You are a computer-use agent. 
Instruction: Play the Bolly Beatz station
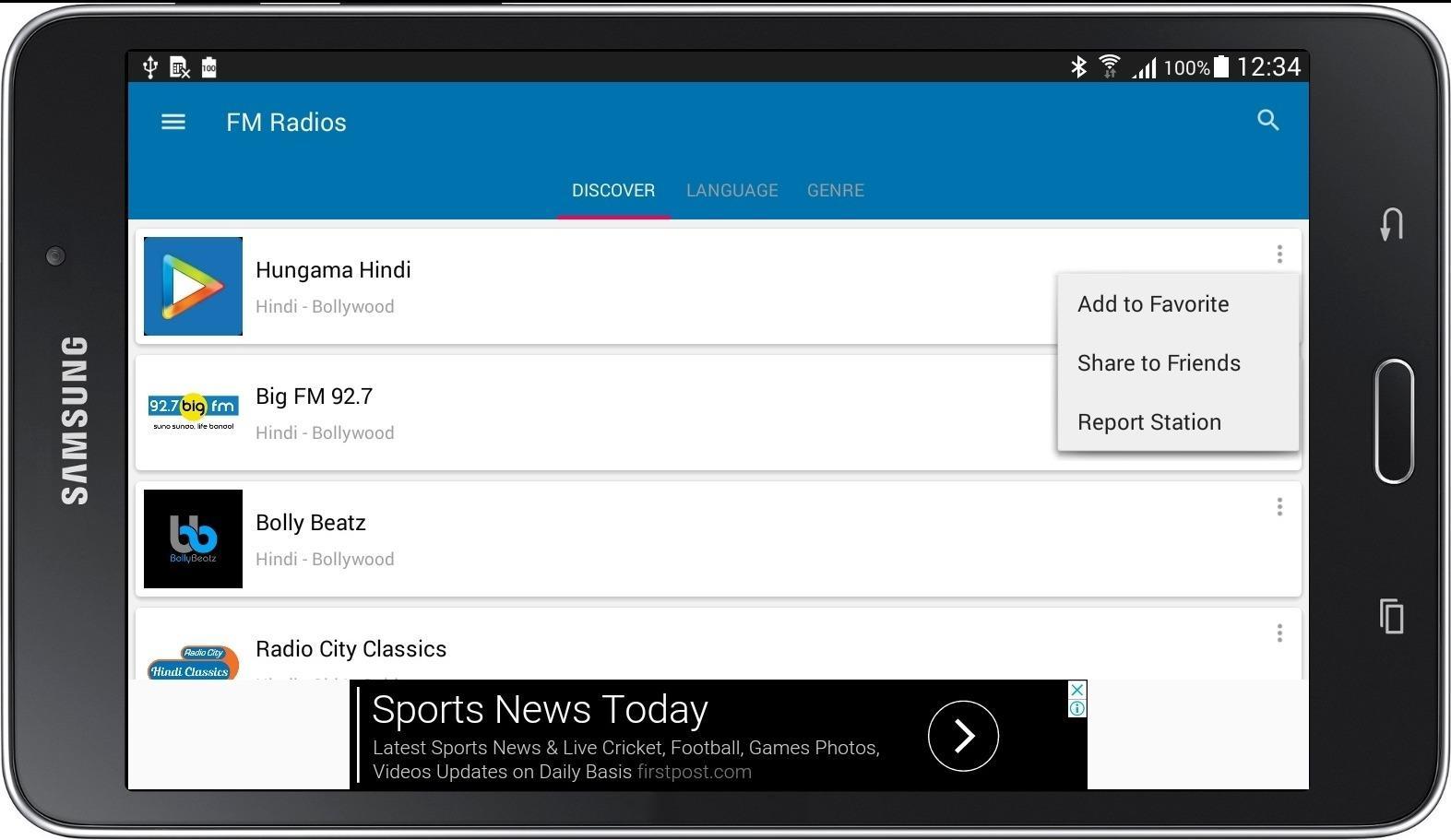719,538
